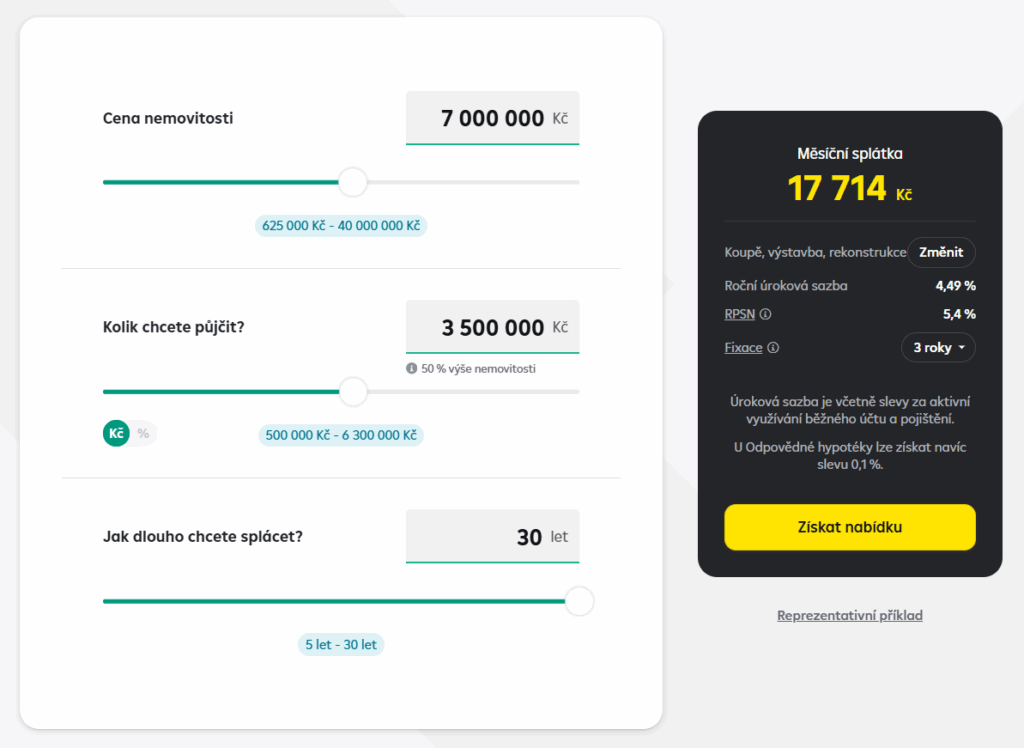Click the info icon next to RPSN

(766, 314)
